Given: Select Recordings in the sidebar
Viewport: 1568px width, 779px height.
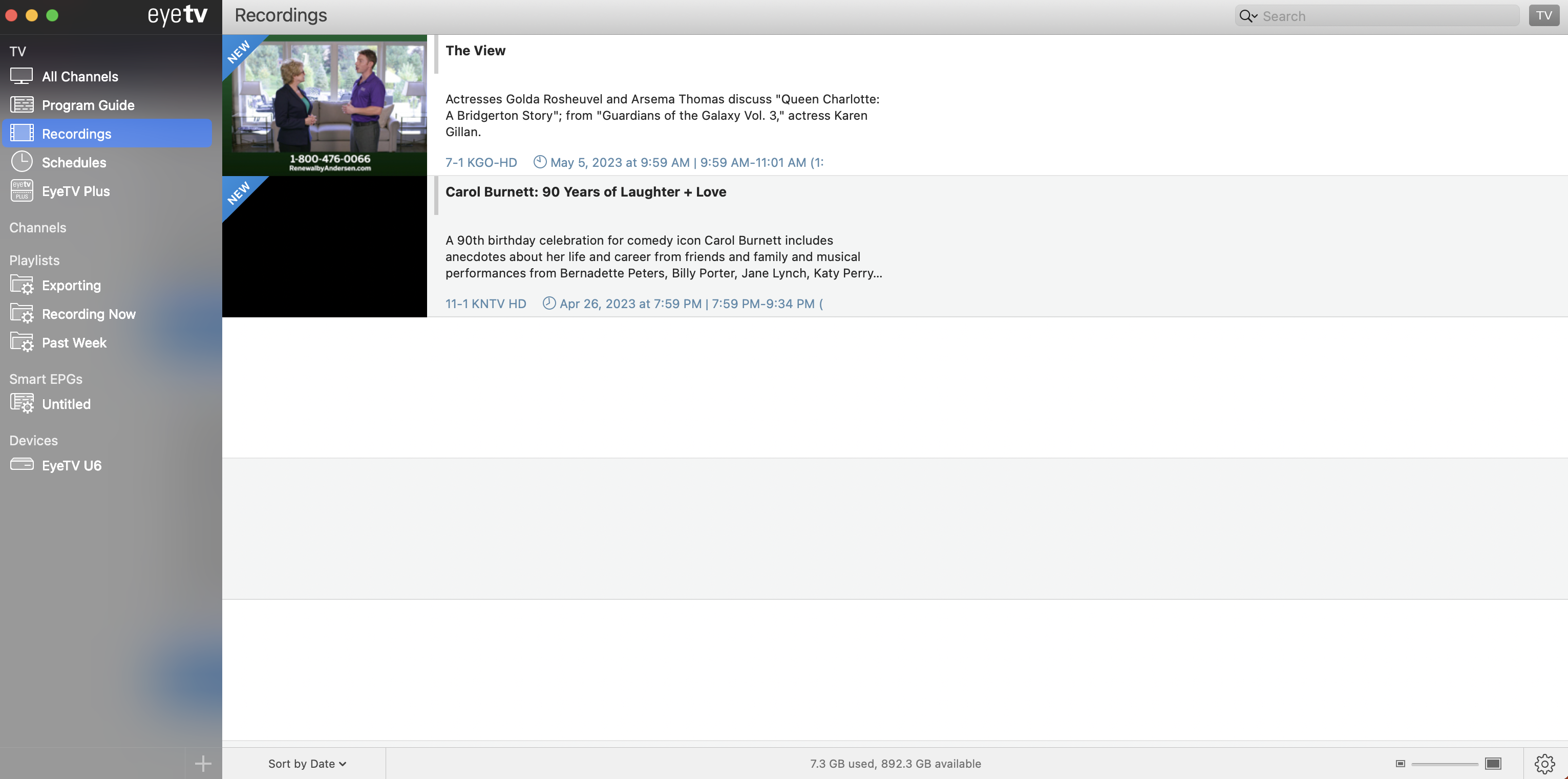Looking at the screenshot, I should [77, 134].
